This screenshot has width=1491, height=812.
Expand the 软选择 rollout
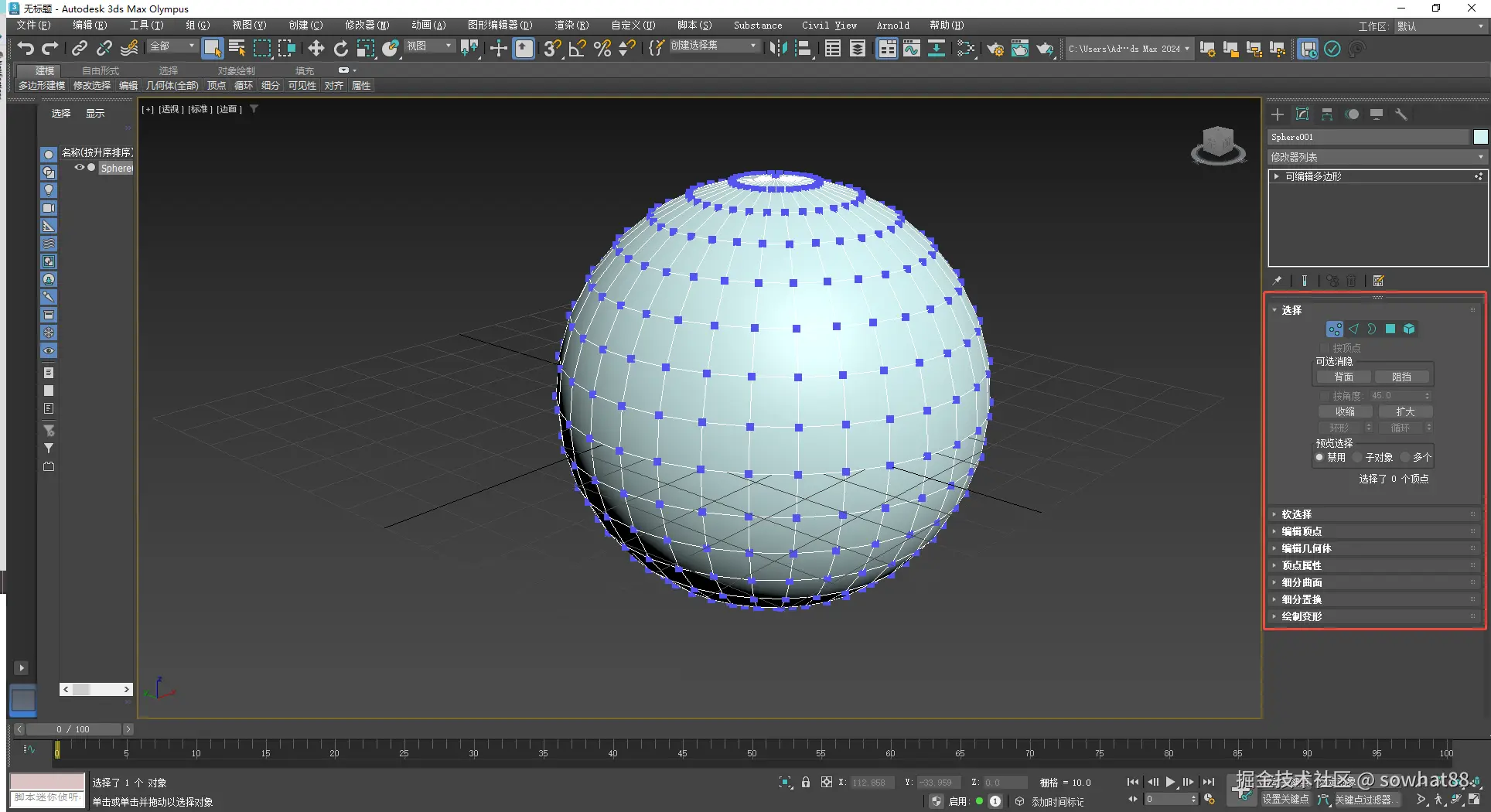(1297, 514)
